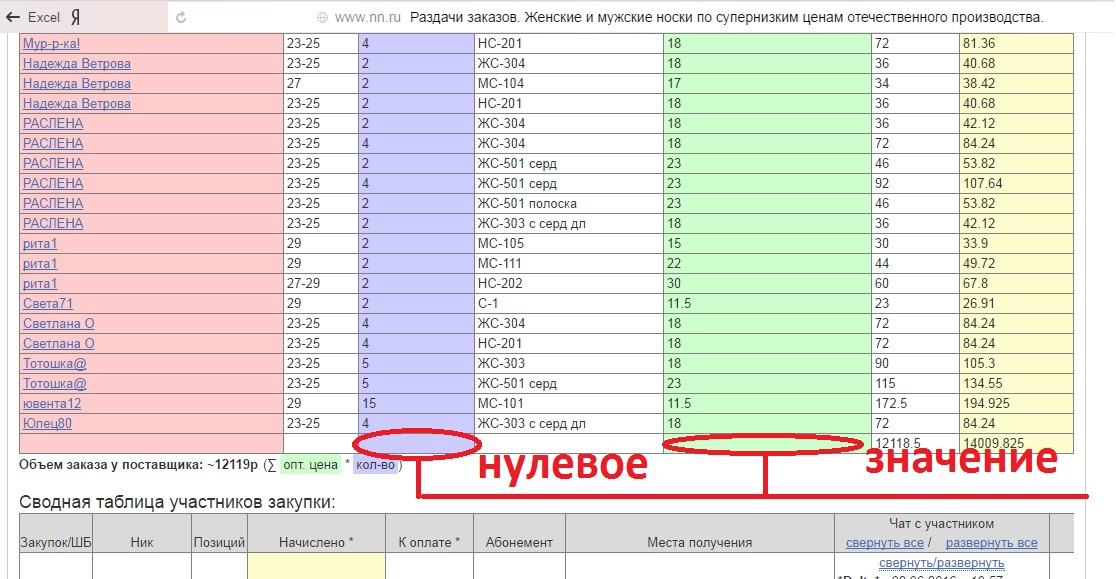Open the Excel tab
Image resolution: width=1116 pixels, height=579 pixels.
point(43,17)
